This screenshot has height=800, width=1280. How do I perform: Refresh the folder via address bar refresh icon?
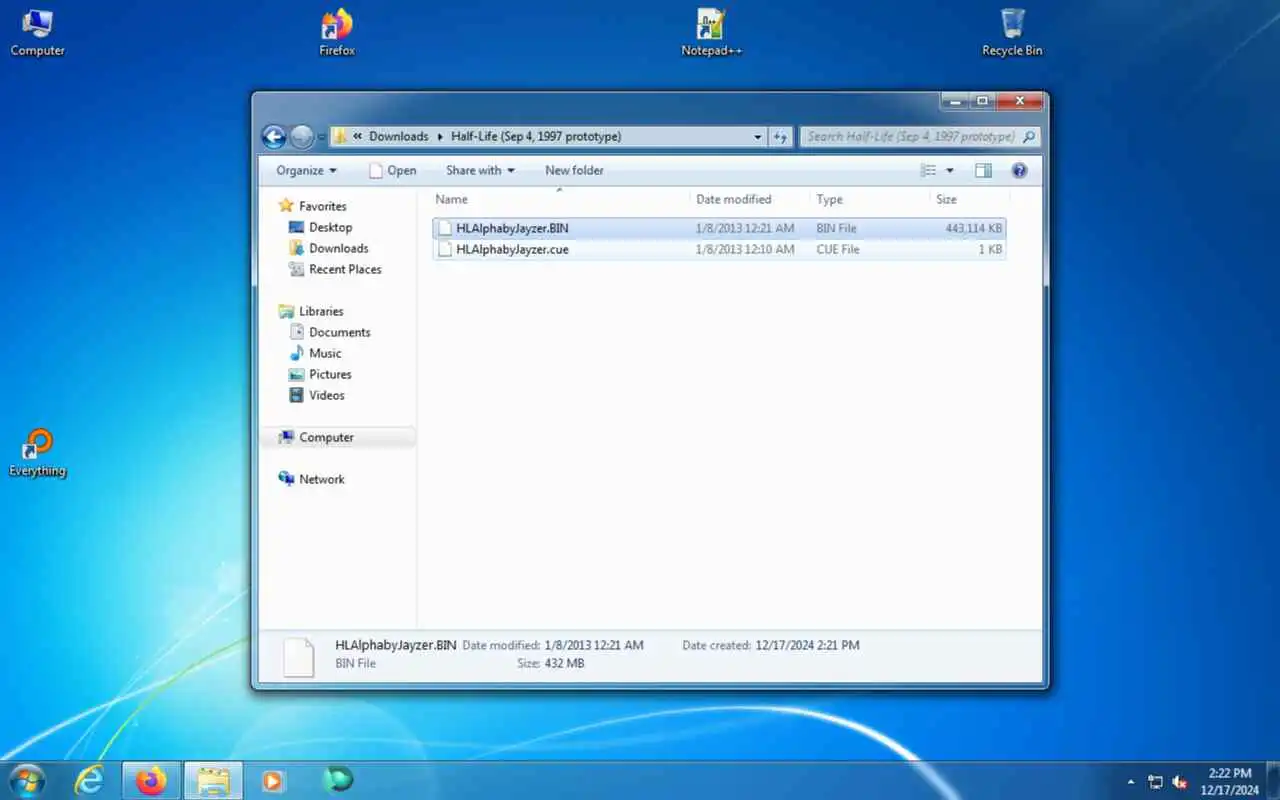click(x=781, y=136)
